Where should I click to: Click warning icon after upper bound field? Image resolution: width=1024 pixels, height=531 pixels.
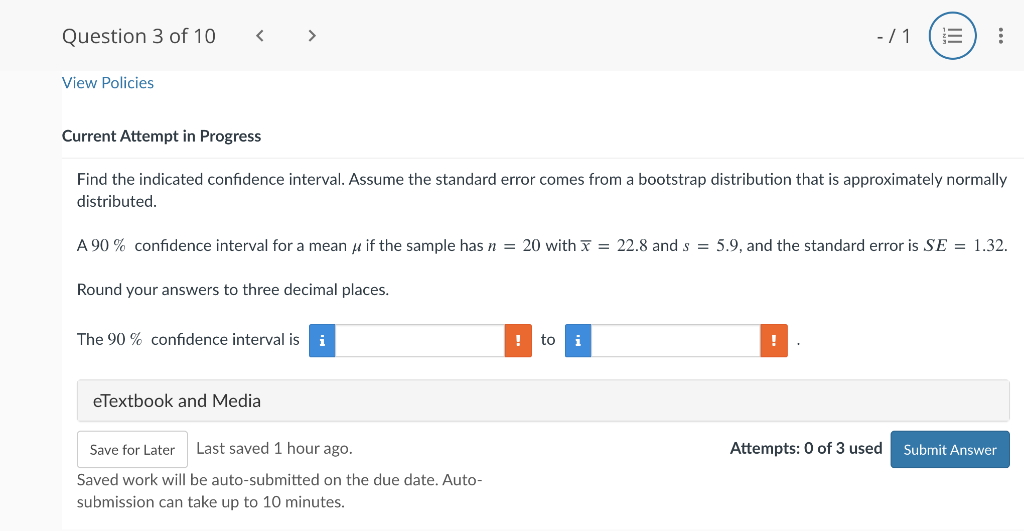773,340
